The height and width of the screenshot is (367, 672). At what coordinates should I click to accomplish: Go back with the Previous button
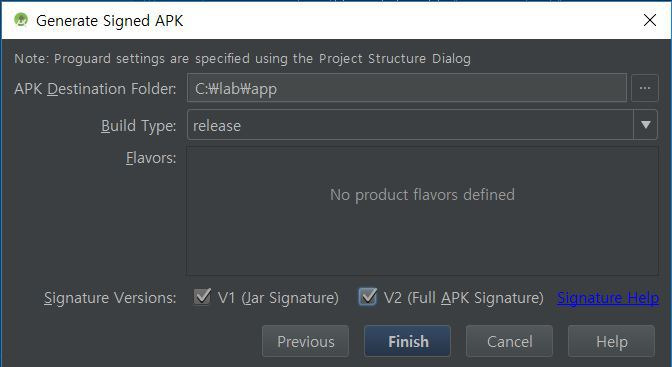pos(306,341)
